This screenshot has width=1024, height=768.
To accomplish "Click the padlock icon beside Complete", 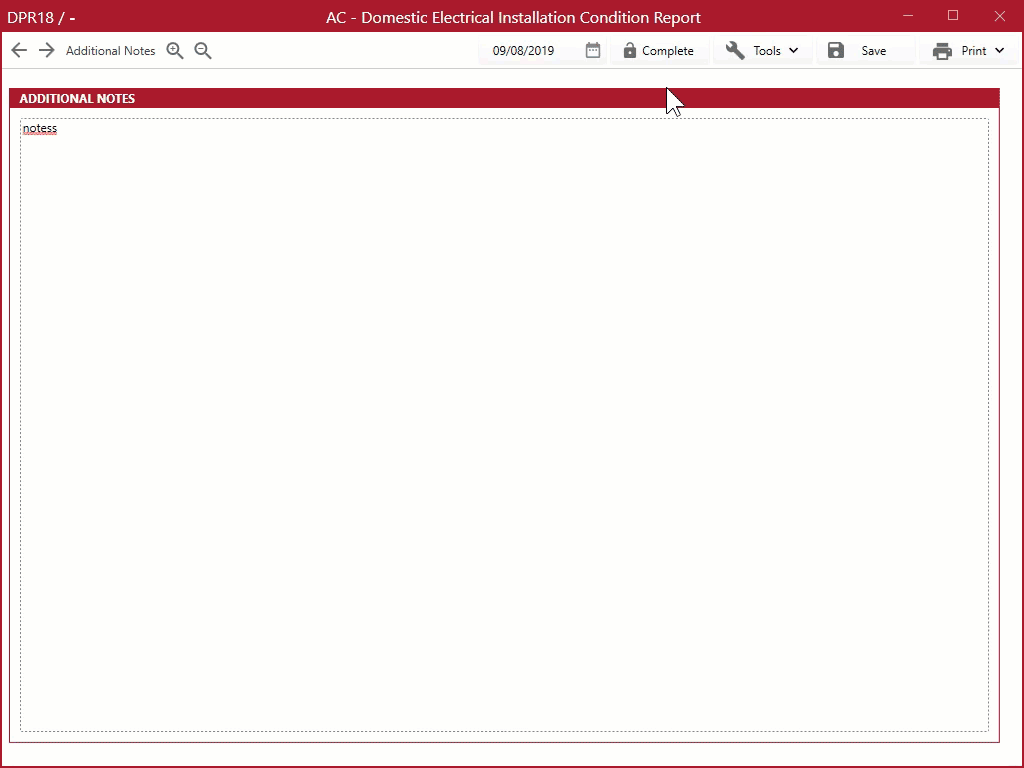I will click(x=629, y=50).
